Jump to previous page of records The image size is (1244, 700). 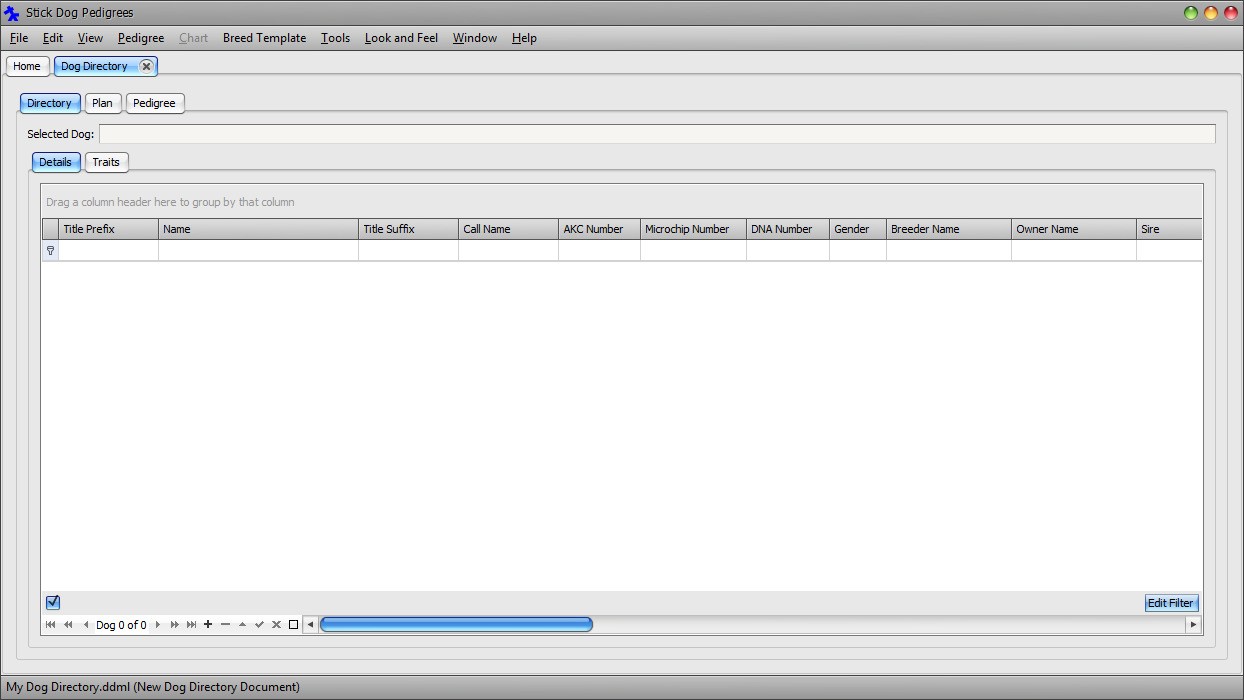(x=68, y=625)
